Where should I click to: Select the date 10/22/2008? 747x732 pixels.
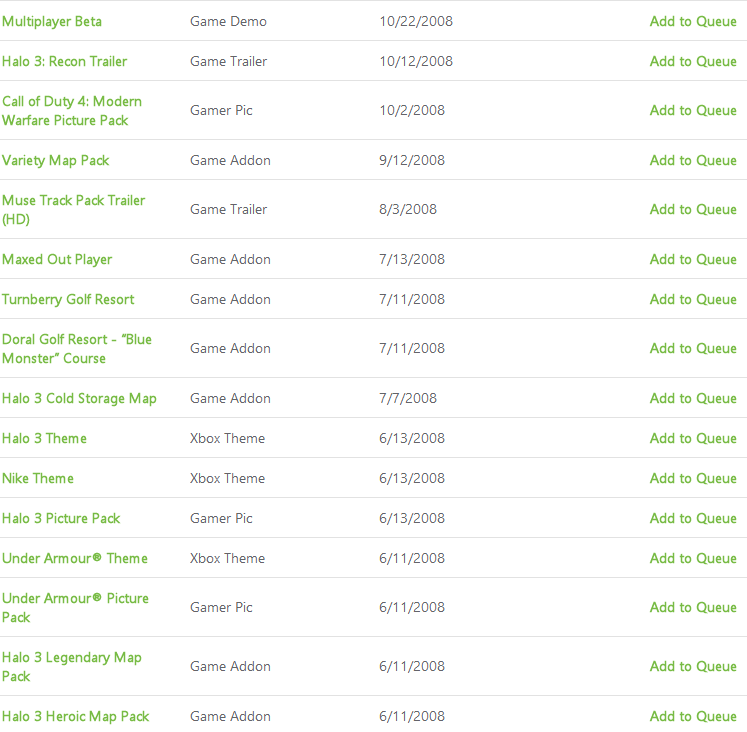416,21
